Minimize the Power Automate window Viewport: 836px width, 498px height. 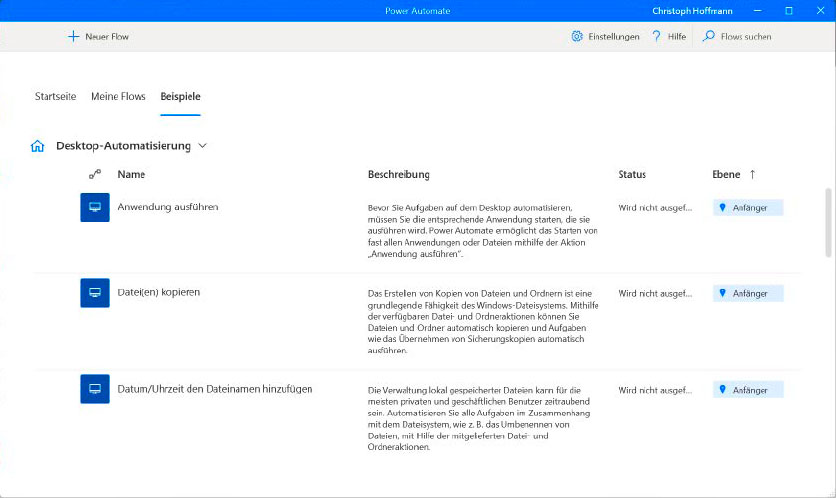757,11
